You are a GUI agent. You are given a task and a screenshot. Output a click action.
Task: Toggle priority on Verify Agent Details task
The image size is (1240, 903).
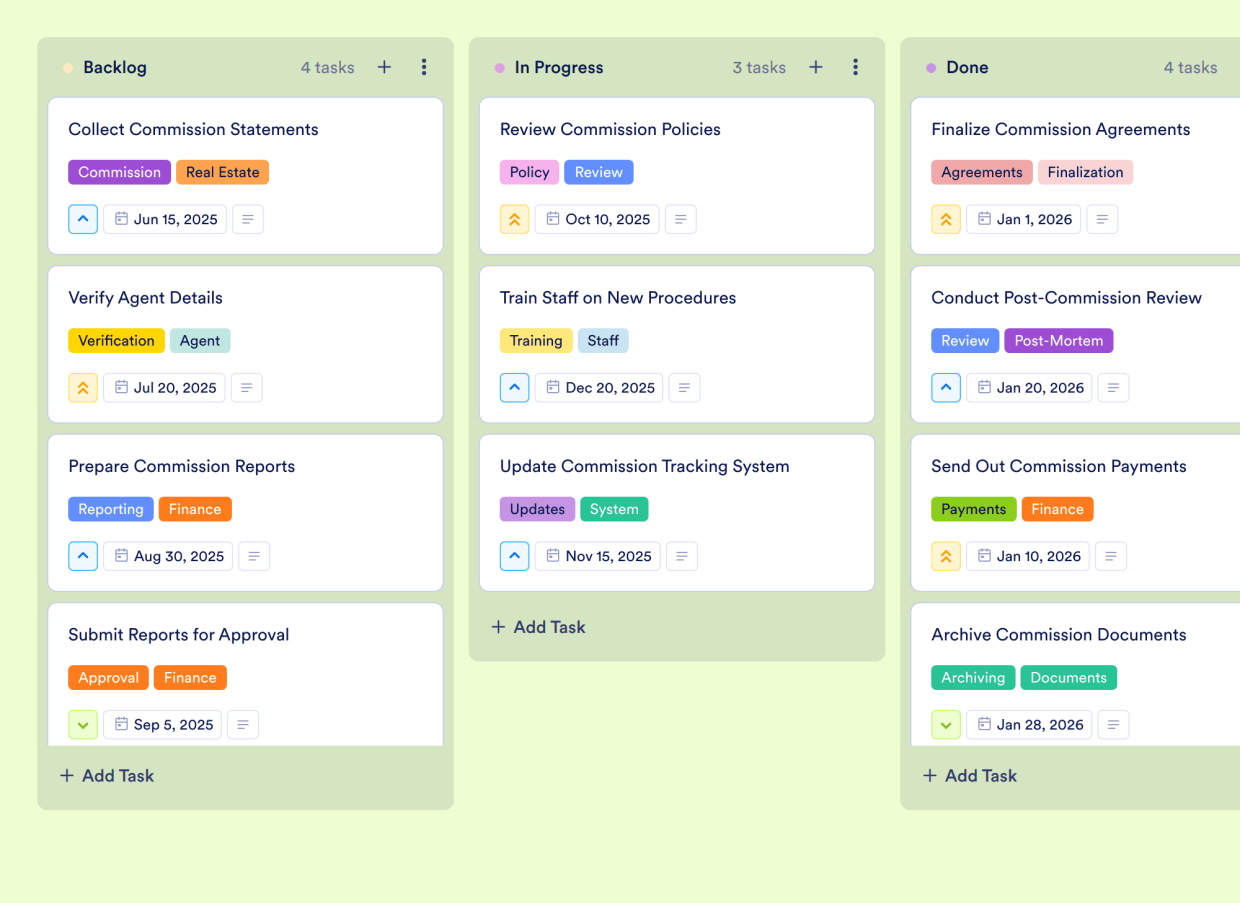[83, 387]
